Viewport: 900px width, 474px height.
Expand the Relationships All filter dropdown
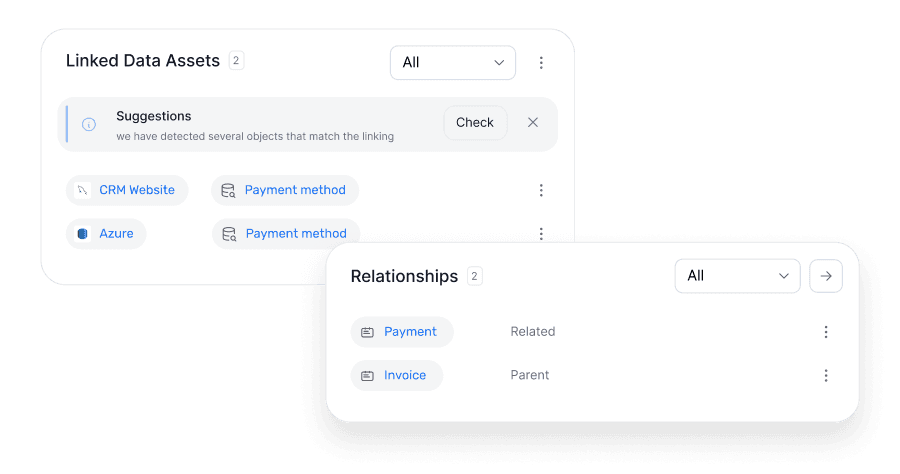pyautogui.click(x=738, y=276)
